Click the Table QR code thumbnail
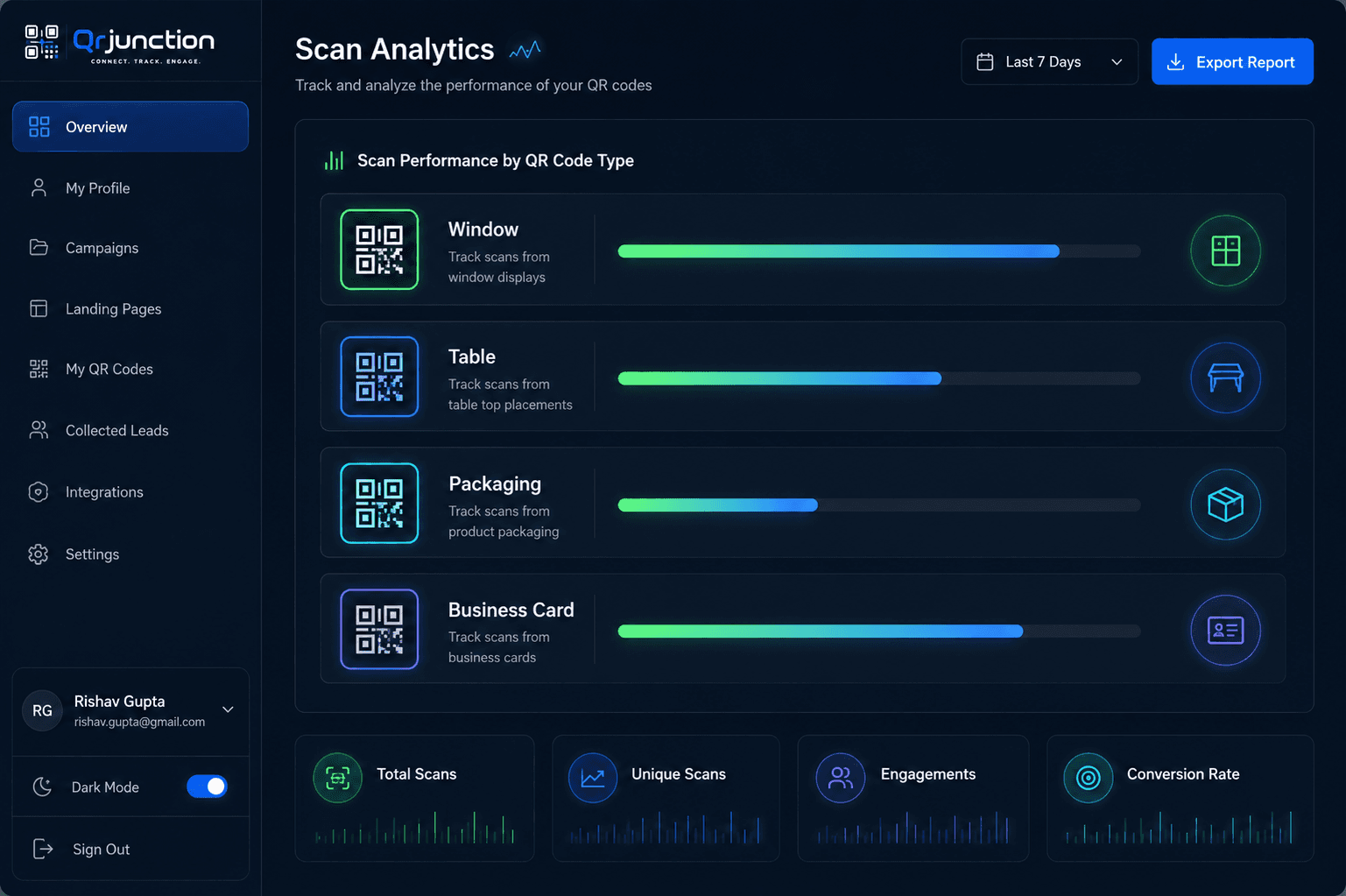The image size is (1346, 896). (x=379, y=377)
